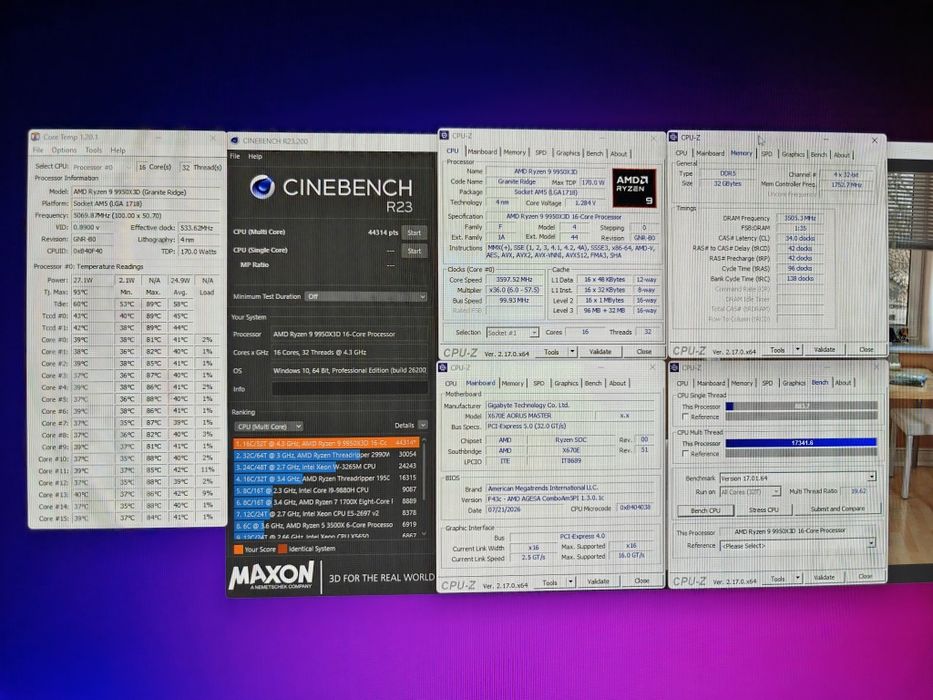Click the MAXON logo in Cinebench
Screen dimensions: 933x700
tap(271, 576)
